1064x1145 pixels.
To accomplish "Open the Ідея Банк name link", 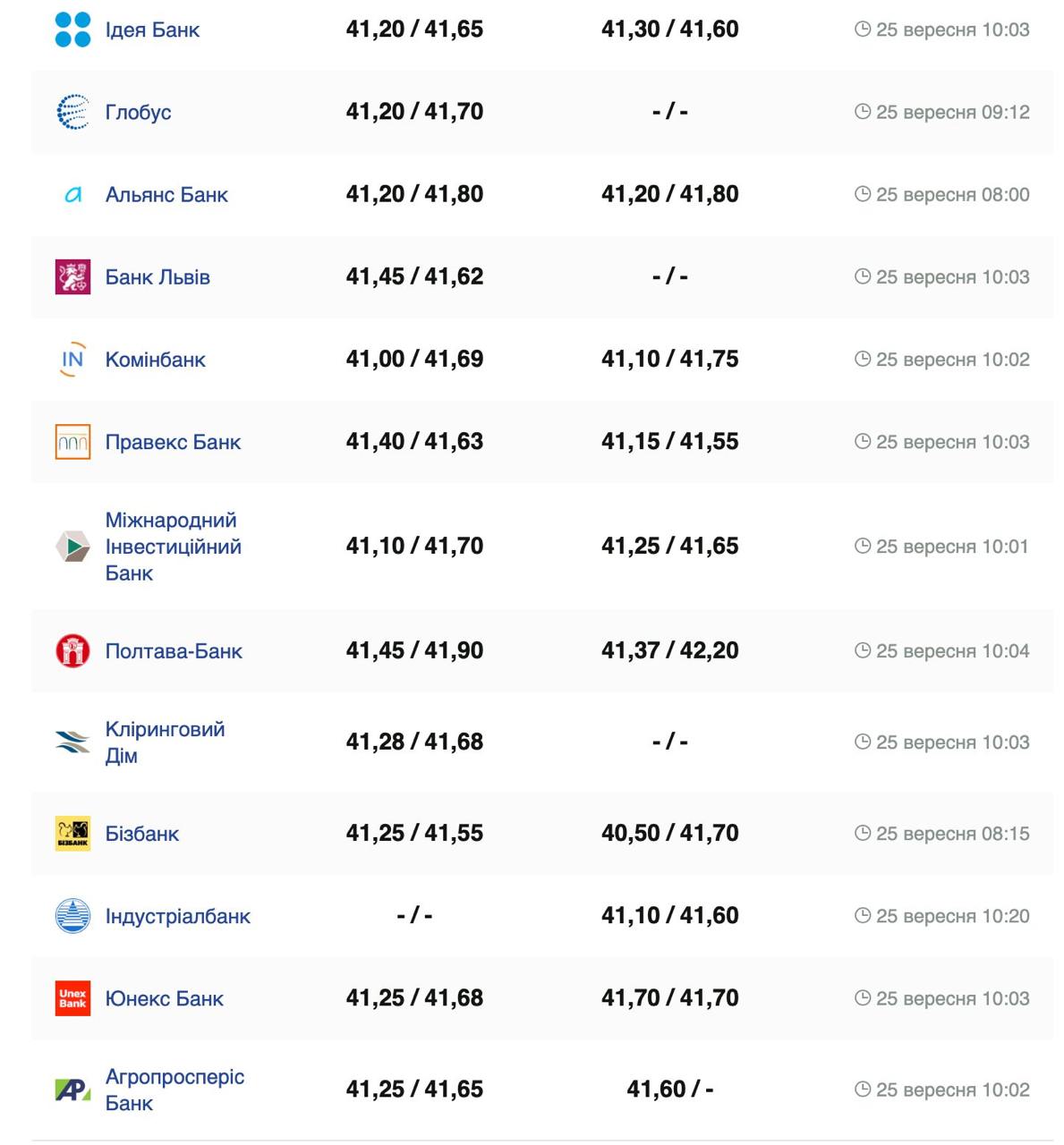I will (152, 30).
